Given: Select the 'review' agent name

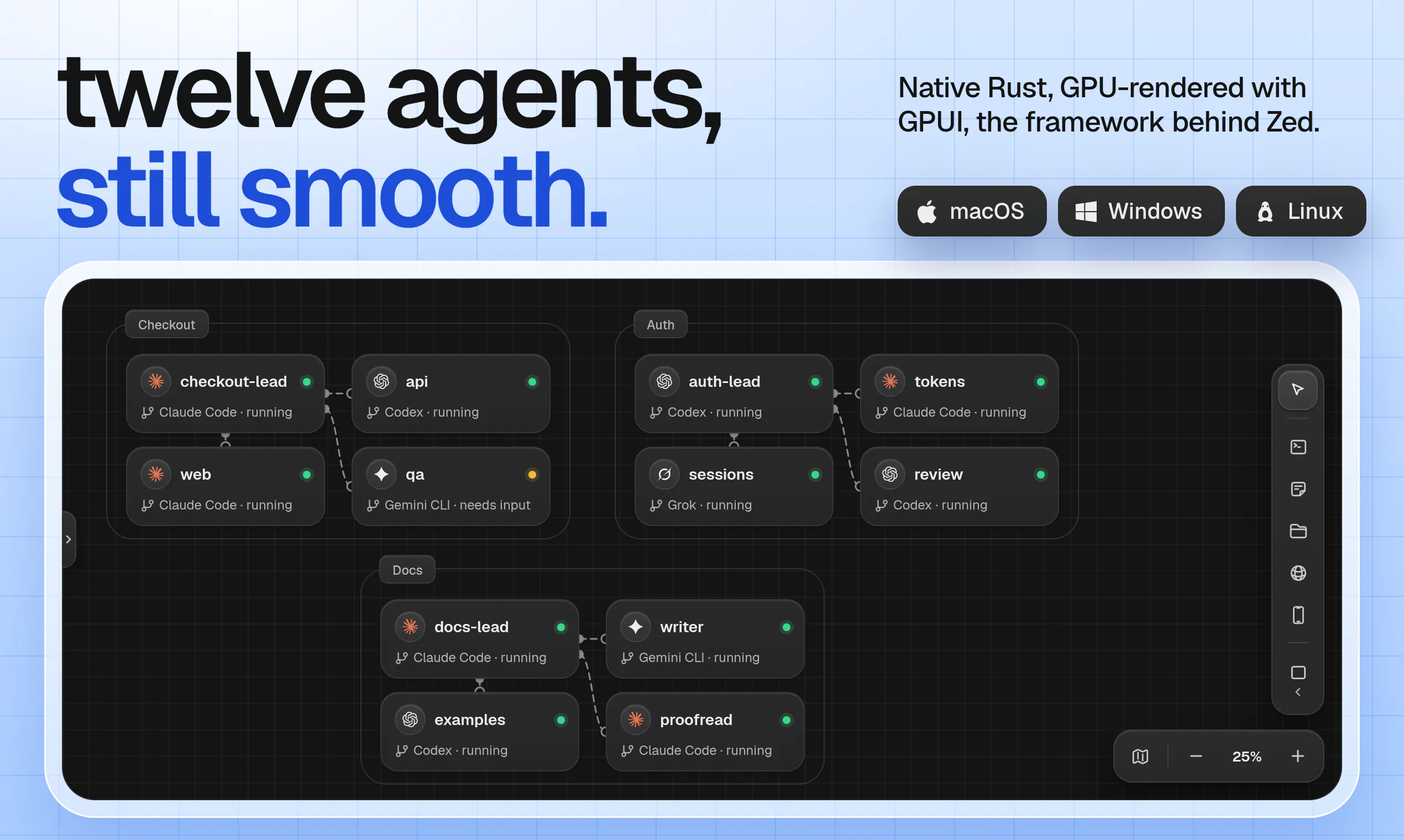Looking at the screenshot, I should pyautogui.click(x=938, y=474).
